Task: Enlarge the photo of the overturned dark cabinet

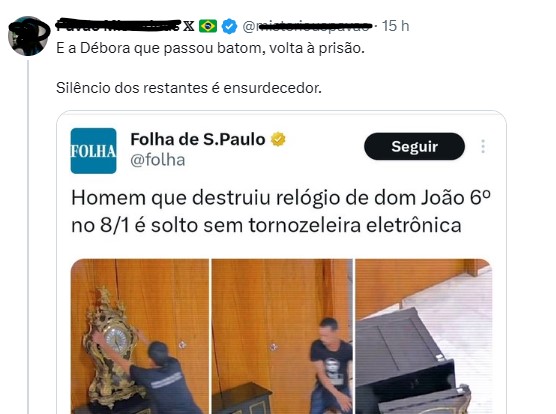Action: [x=424, y=336]
